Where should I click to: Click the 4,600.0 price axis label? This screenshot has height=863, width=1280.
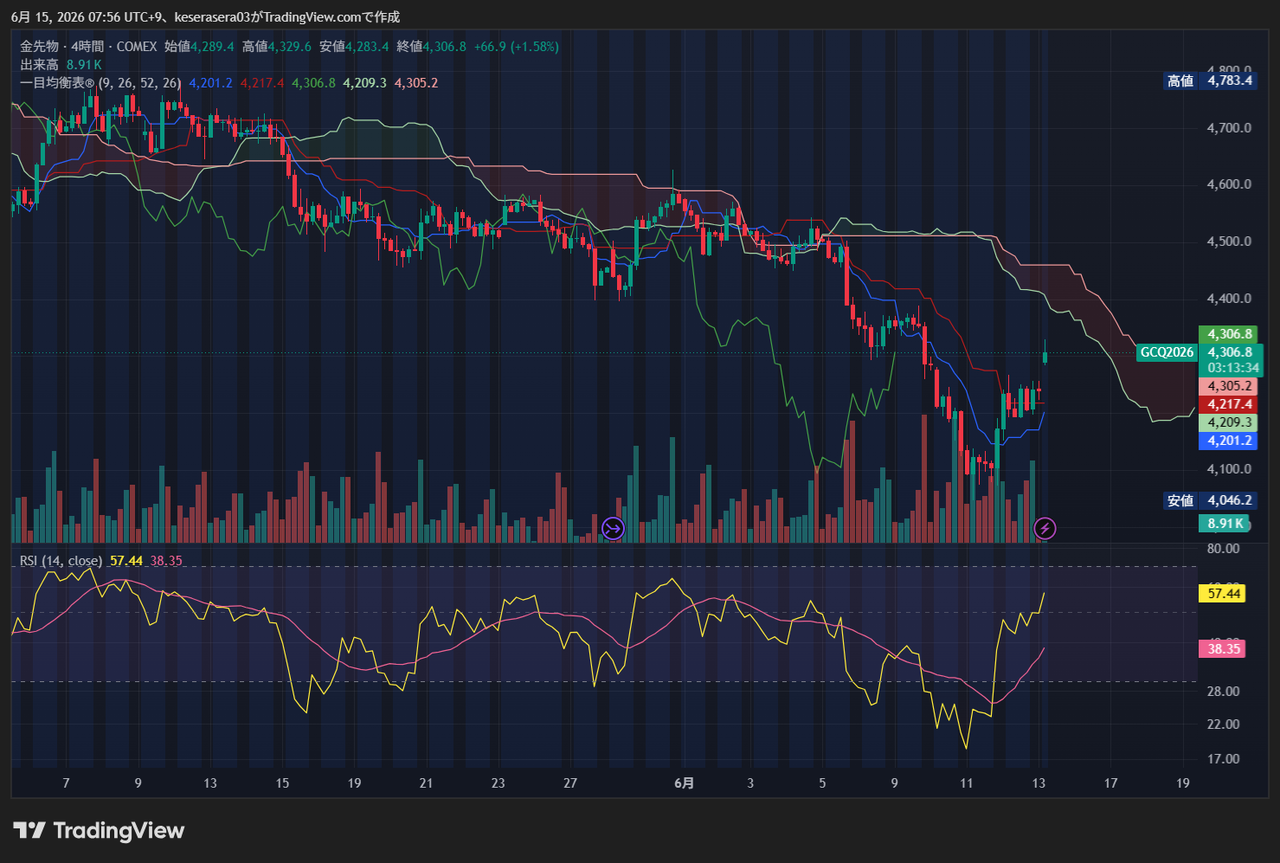1229,185
